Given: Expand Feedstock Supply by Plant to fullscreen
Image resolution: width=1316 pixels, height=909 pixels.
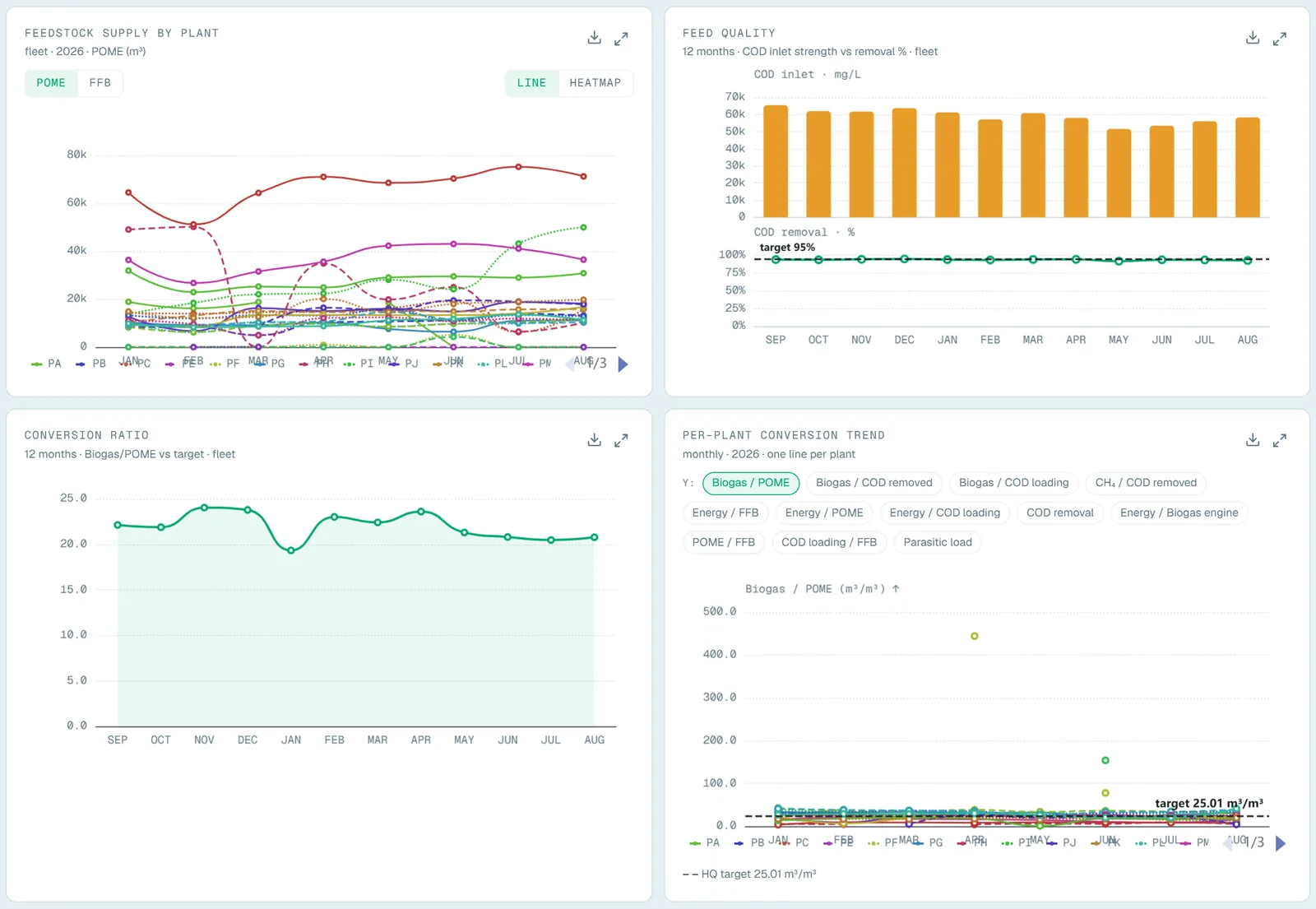Looking at the screenshot, I should click(621, 38).
